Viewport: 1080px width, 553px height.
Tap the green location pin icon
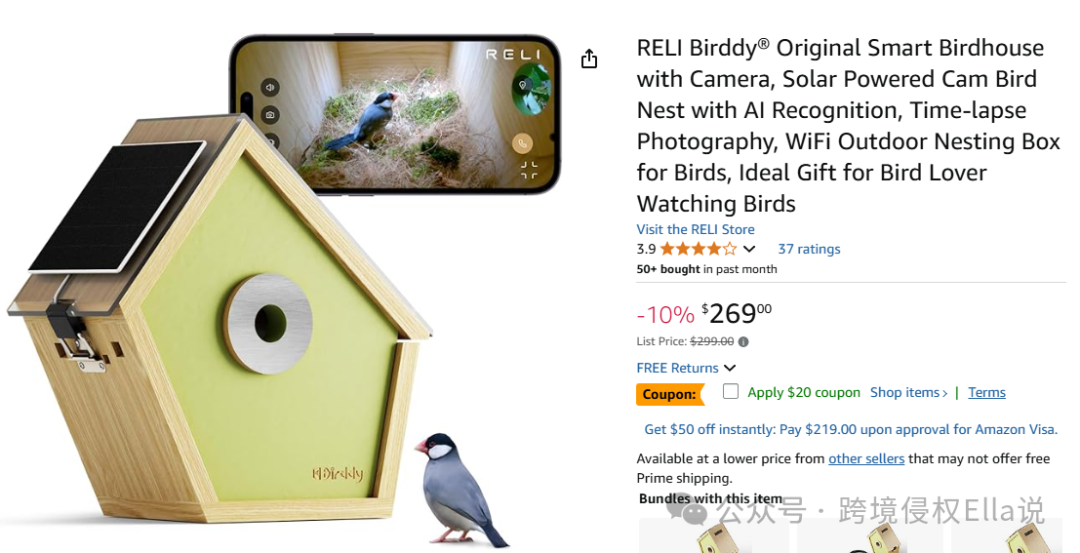tap(523, 85)
